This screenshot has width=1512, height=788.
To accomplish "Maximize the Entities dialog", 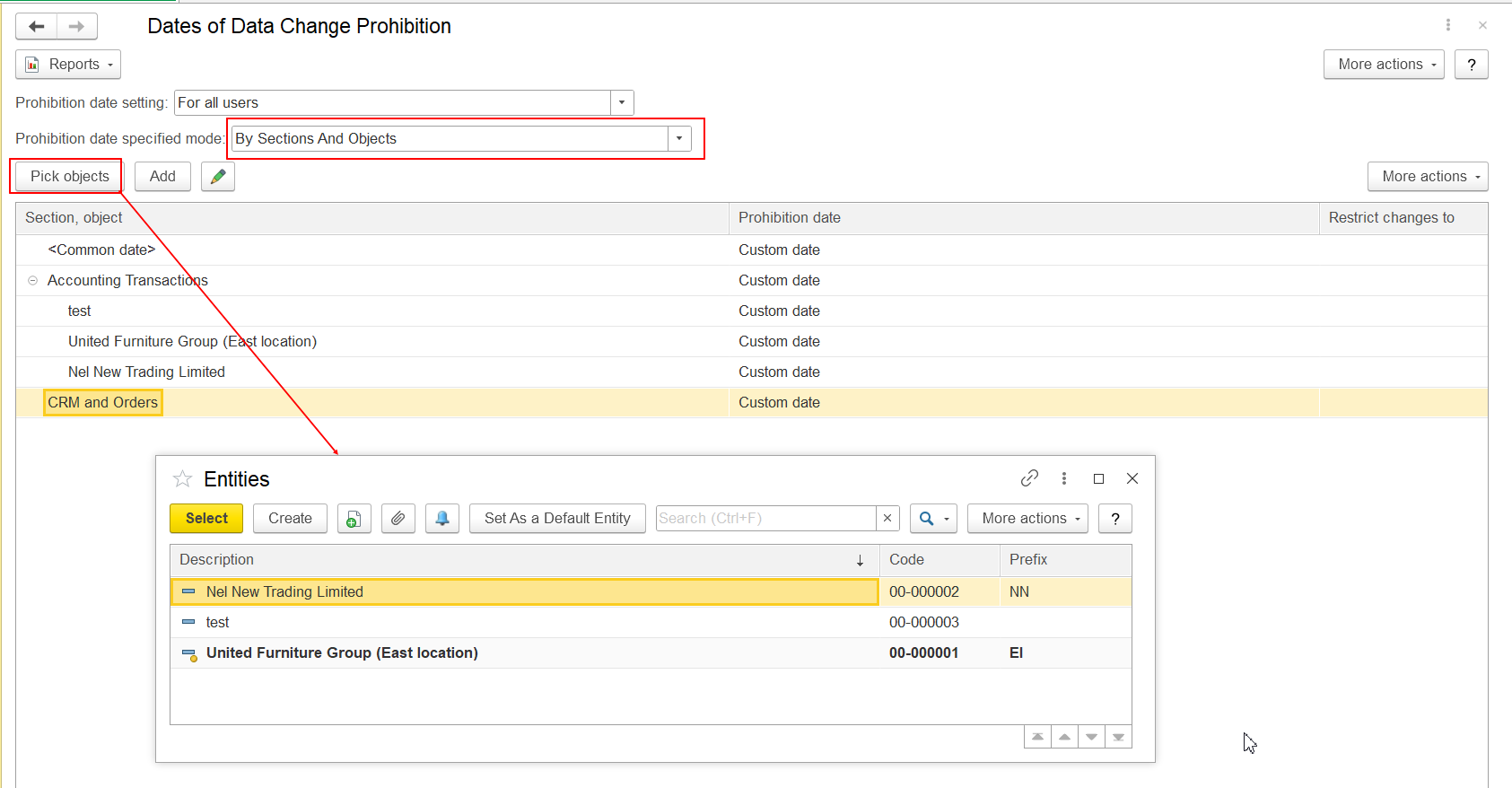I will coord(1098,478).
